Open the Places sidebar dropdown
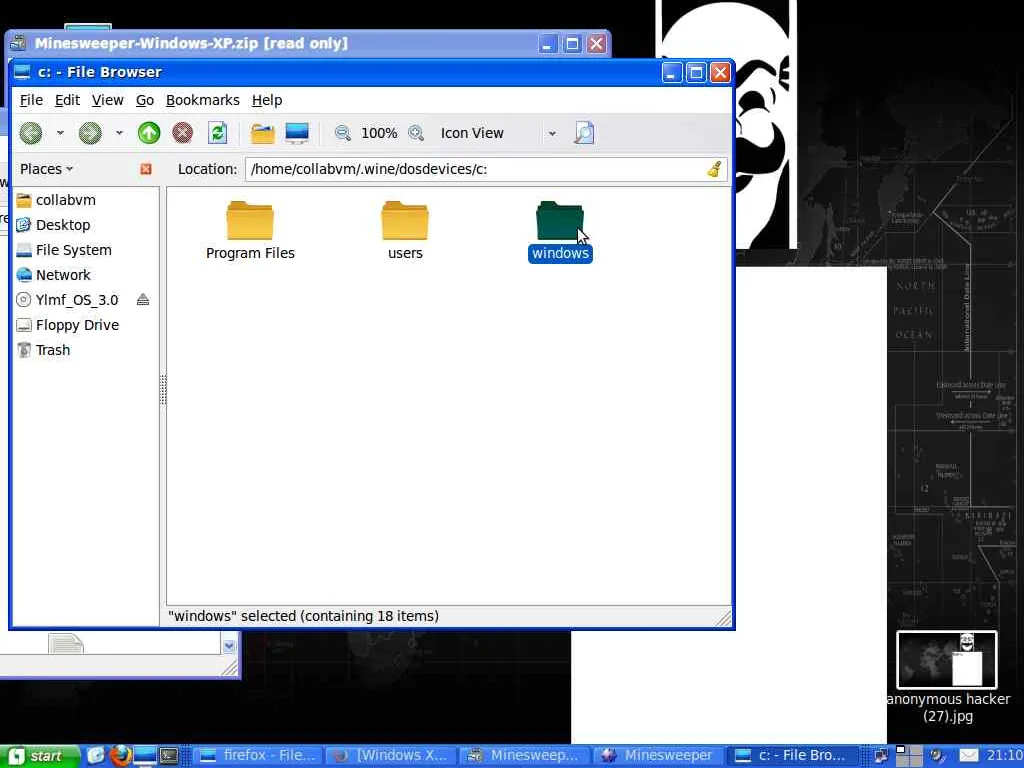Screen dimensions: 1024x768 pyautogui.click(x=46, y=169)
